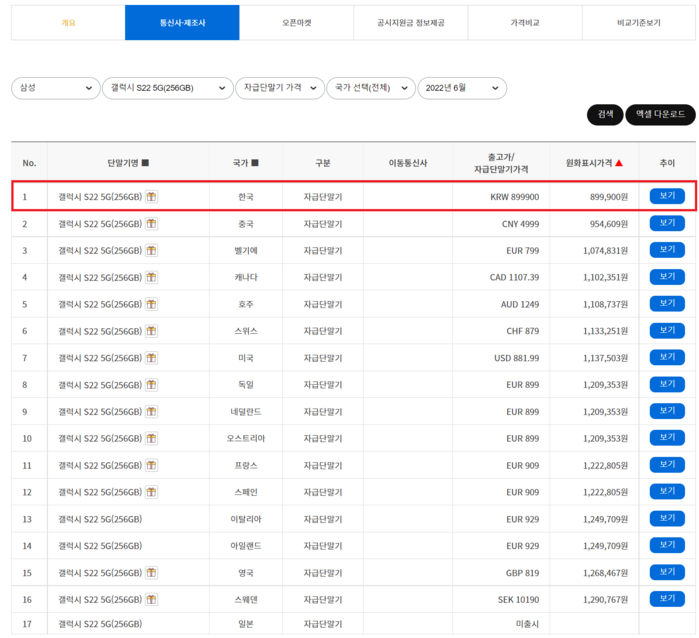The width and height of the screenshot is (699, 638).
Task: Open the 개요 tab
Action: pyautogui.click(x=68, y=23)
